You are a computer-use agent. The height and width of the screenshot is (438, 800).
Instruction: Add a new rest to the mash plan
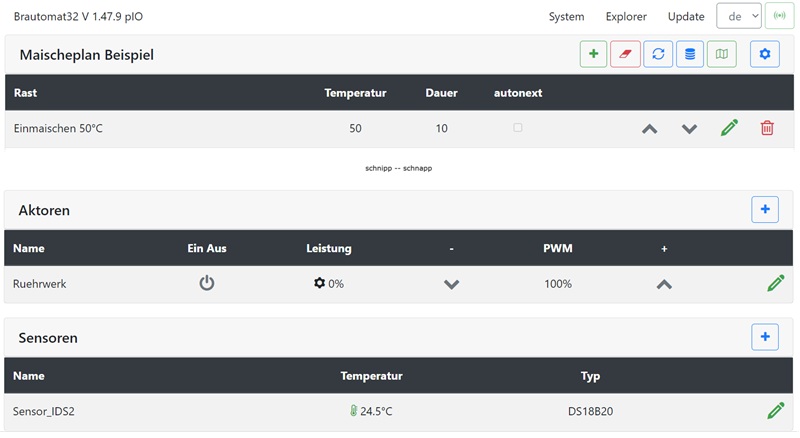coord(593,54)
